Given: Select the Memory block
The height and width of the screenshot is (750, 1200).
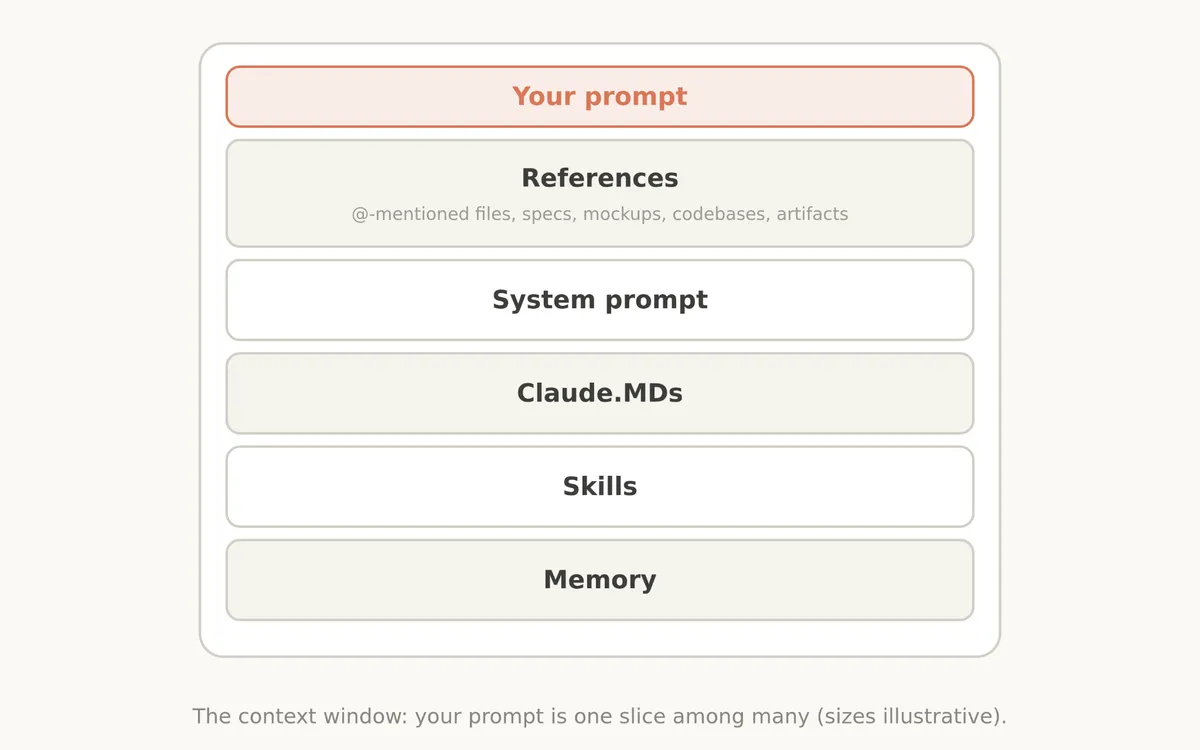Looking at the screenshot, I should point(600,580).
